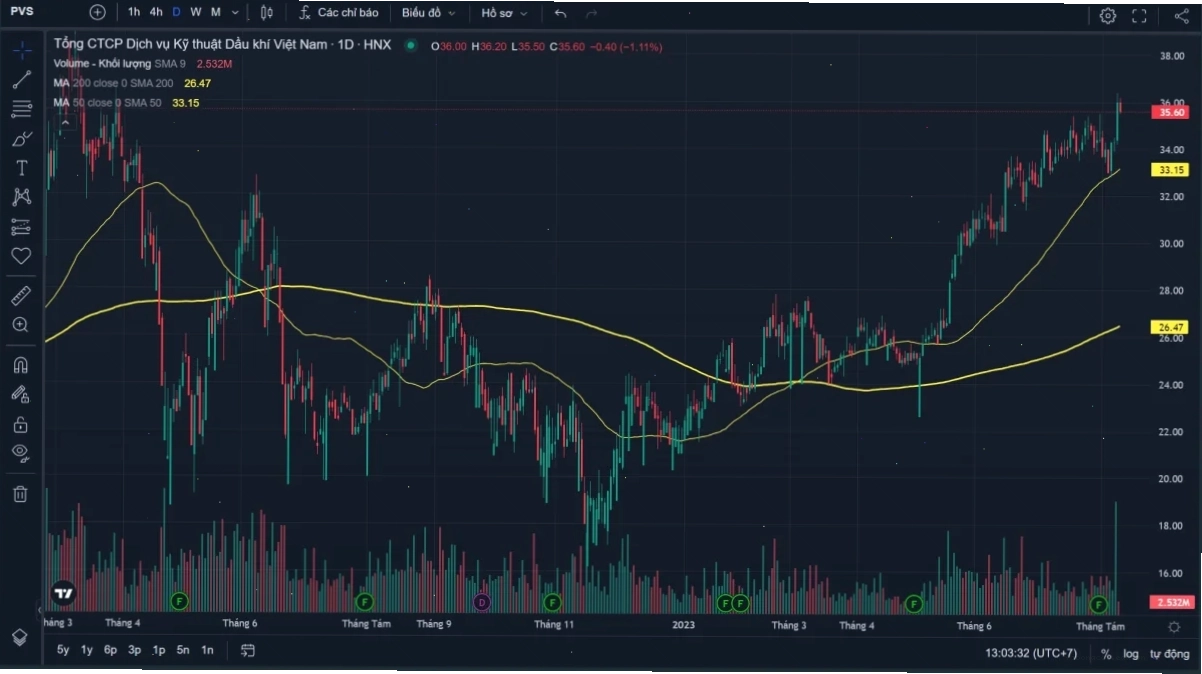Select the crosshair cursor tool

21,50
